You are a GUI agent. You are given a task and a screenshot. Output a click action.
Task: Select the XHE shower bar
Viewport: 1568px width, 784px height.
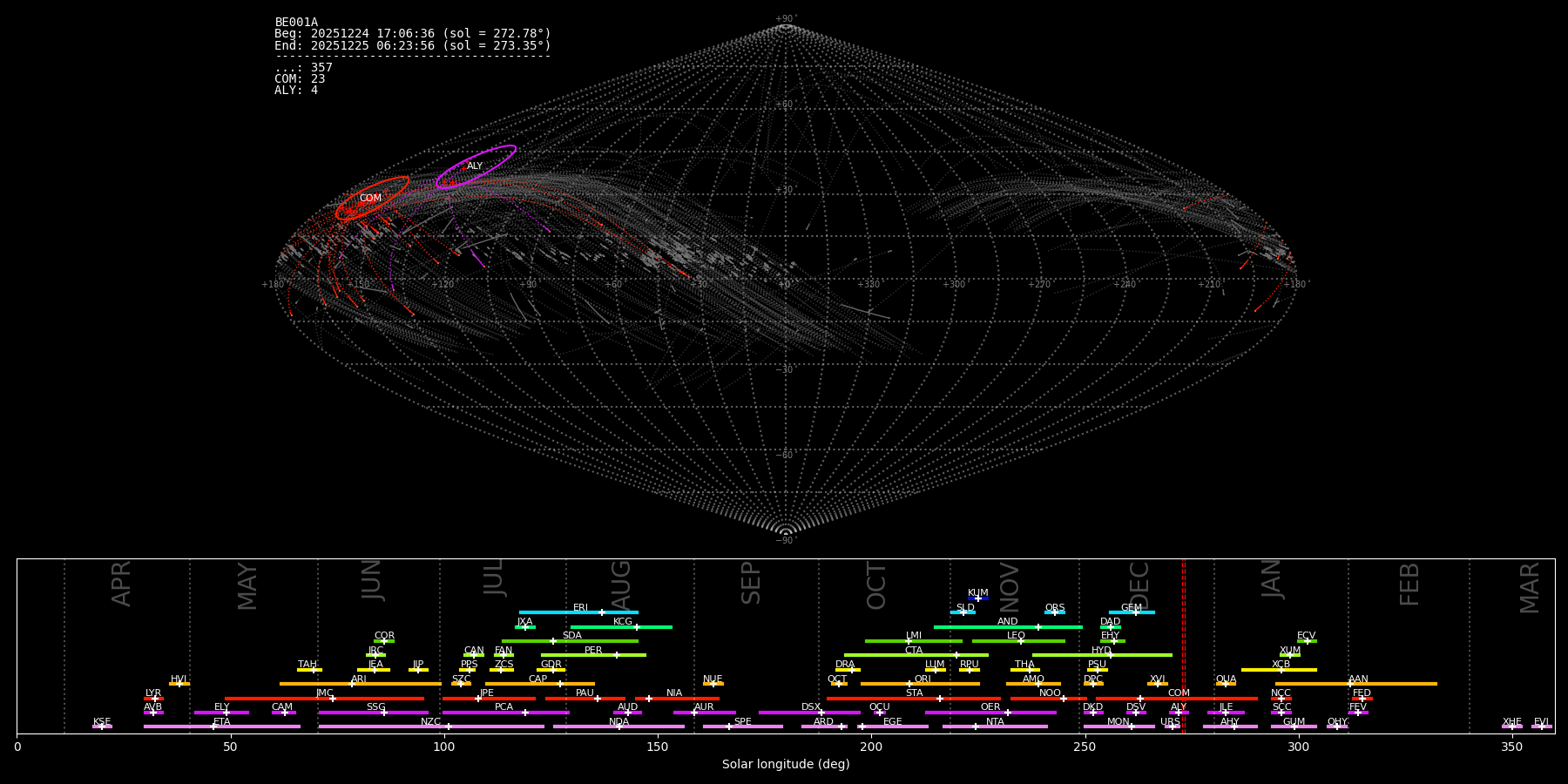1512,727
